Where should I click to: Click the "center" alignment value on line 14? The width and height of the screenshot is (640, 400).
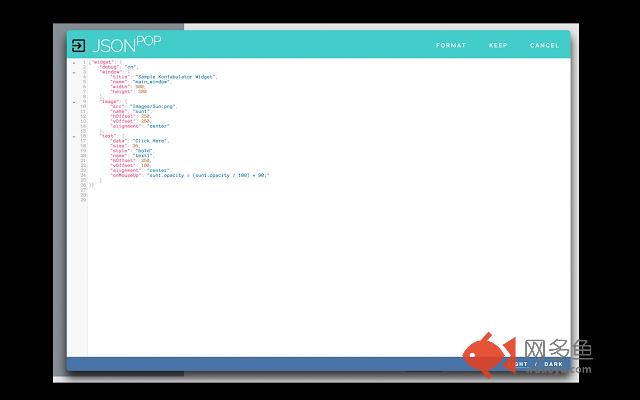coord(158,126)
